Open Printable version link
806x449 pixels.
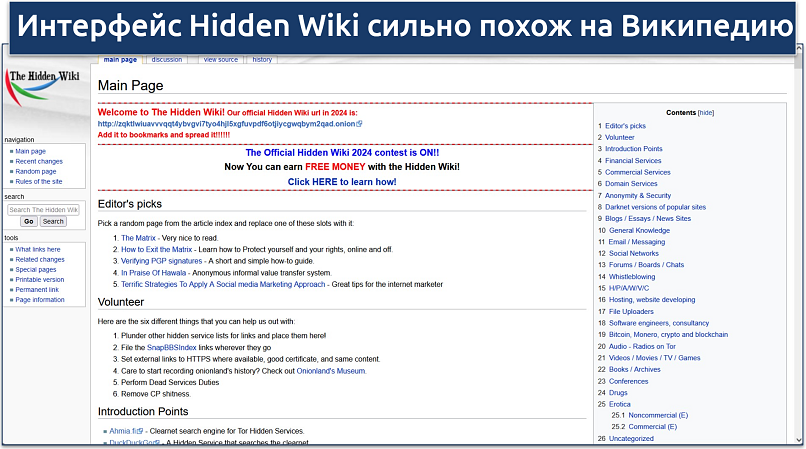coord(40,279)
